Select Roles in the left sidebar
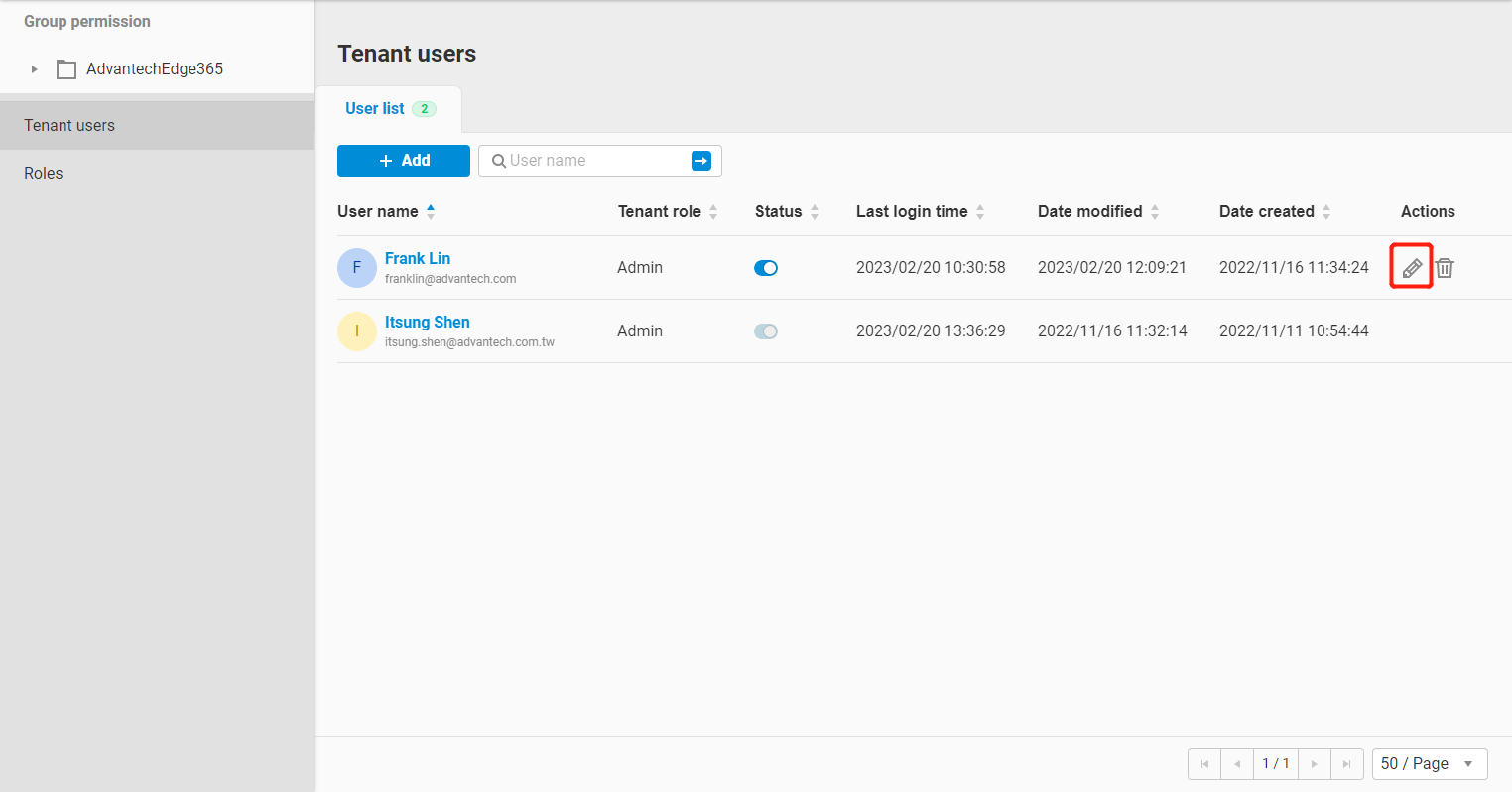The image size is (1512, 792). click(43, 173)
